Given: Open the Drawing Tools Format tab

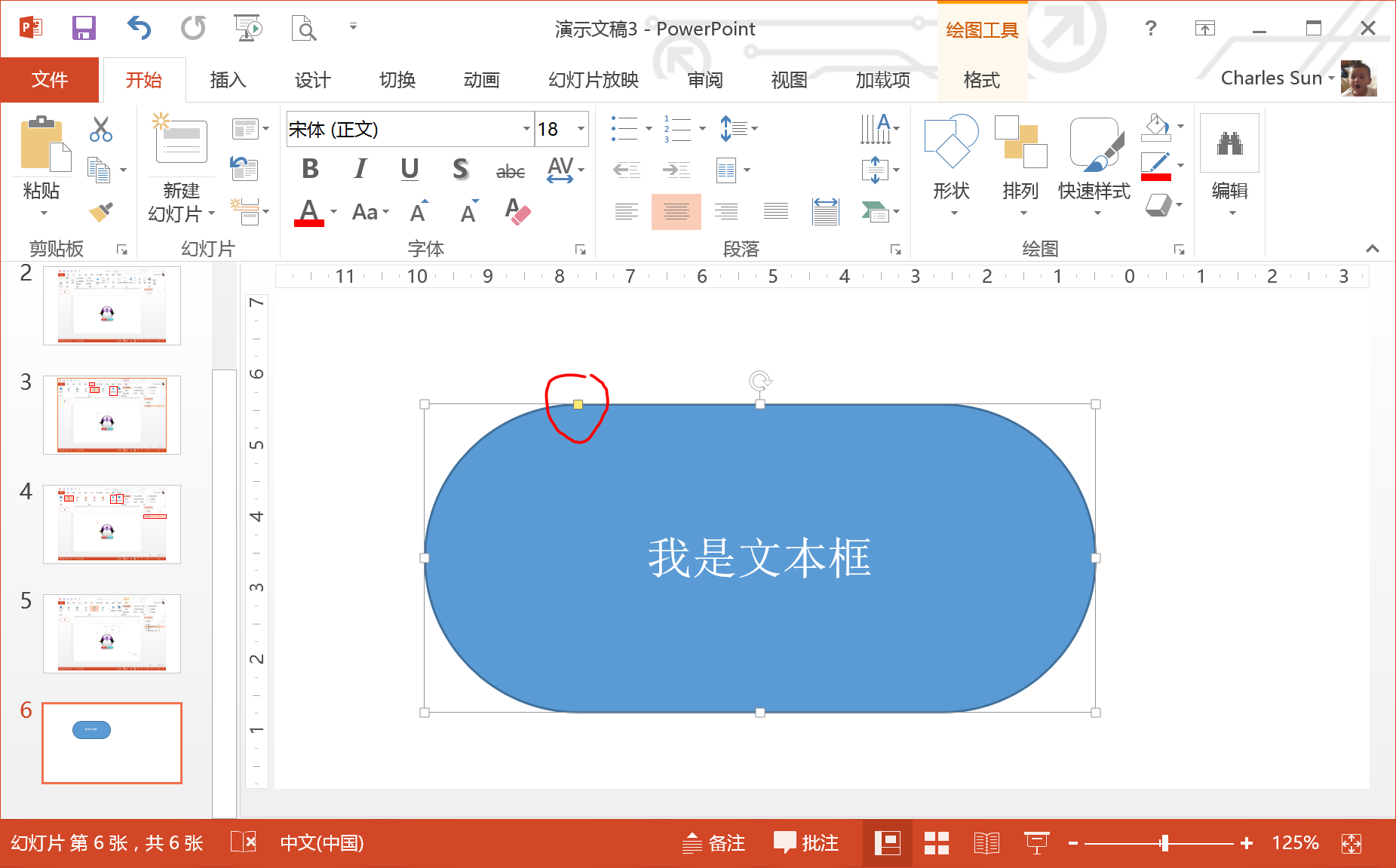Looking at the screenshot, I should (982, 79).
